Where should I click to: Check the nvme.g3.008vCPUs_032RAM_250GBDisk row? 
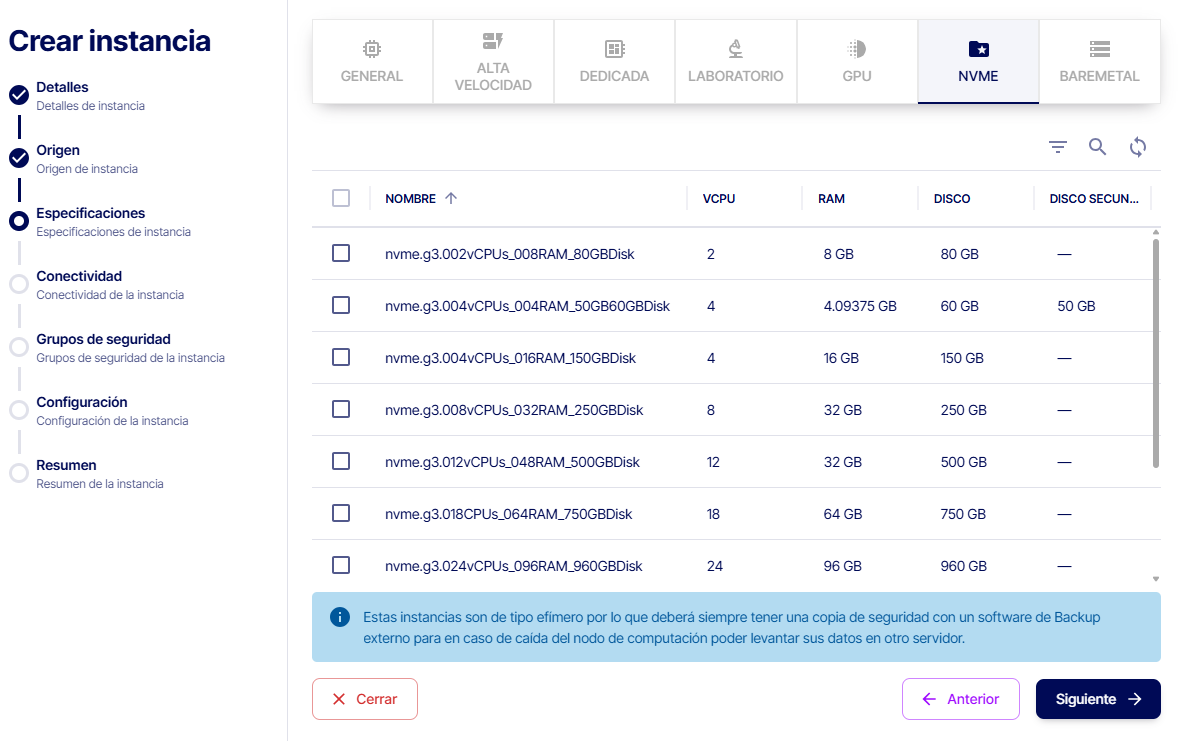click(341, 409)
